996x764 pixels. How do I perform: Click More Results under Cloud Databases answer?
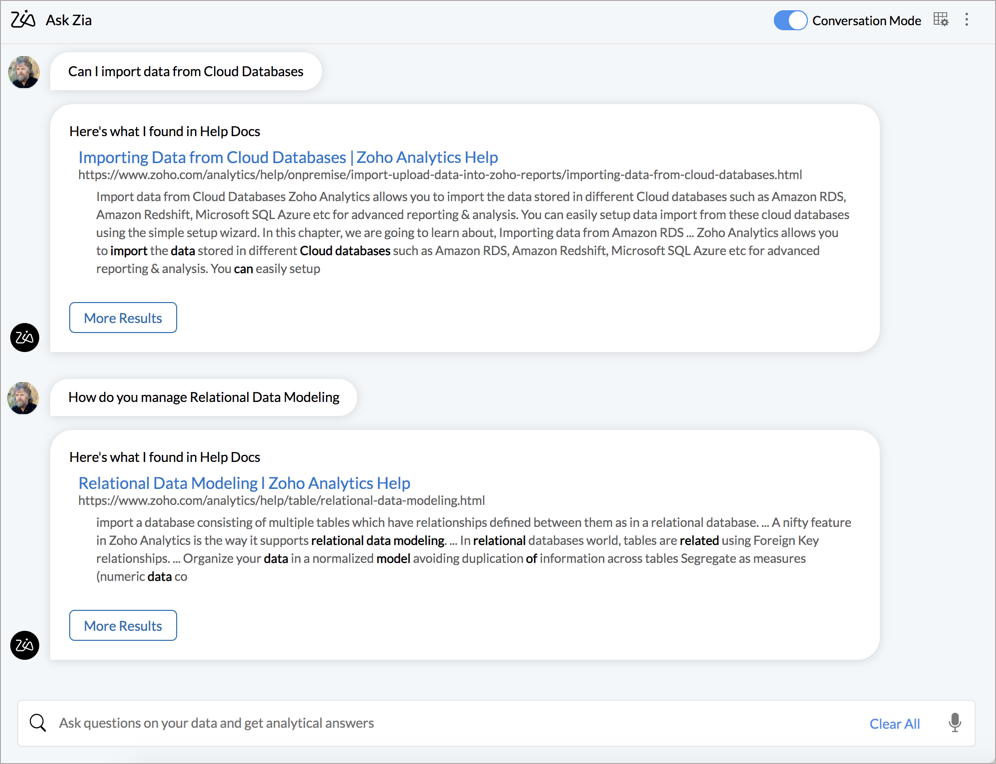click(x=123, y=318)
